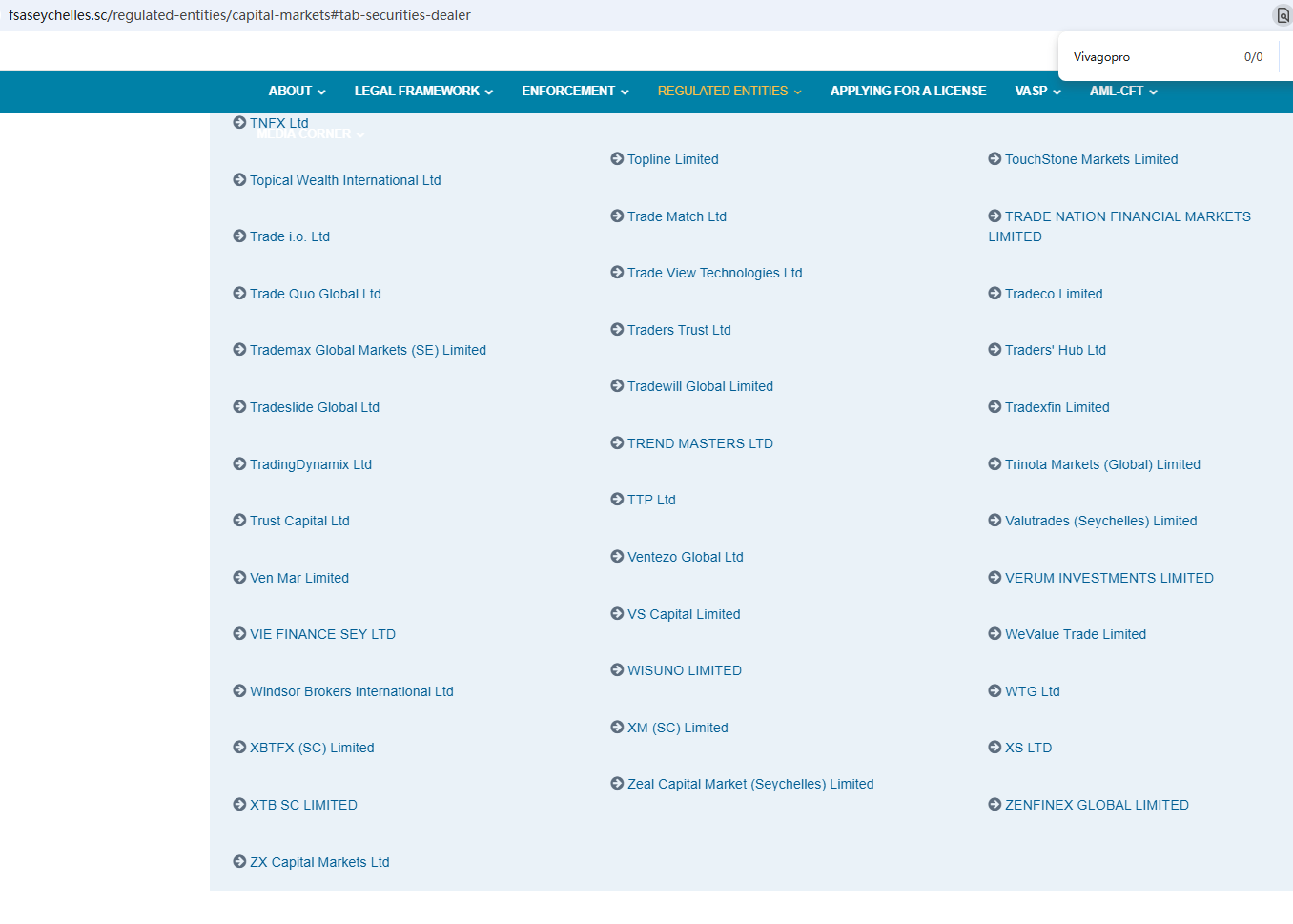
Task: Click the find-in-page search field with Vivagopro
Action: 1144,57
